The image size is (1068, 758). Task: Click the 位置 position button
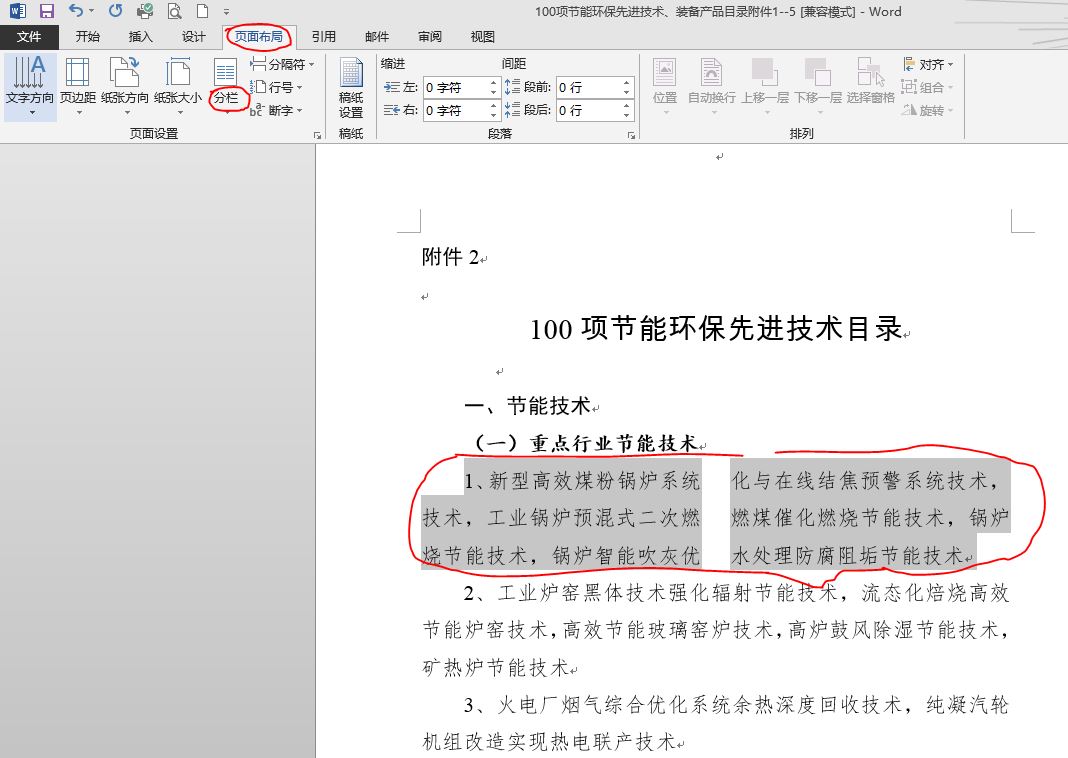[x=665, y=86]
